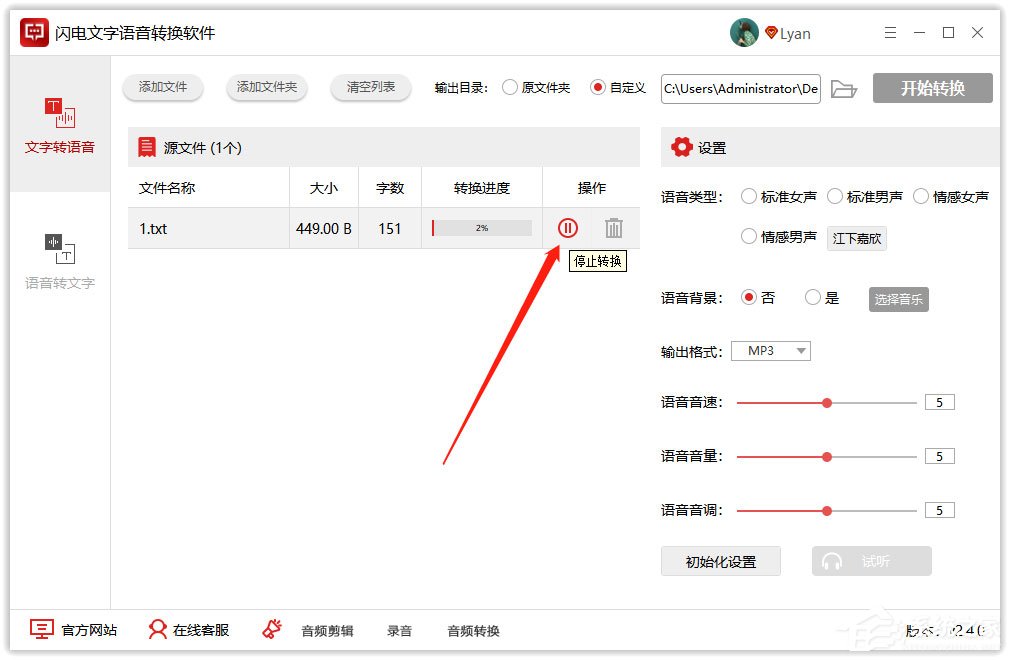1010x660 pixels.
Task: Open the MP3 output format dropdown
Action: (x=770, y=350)
